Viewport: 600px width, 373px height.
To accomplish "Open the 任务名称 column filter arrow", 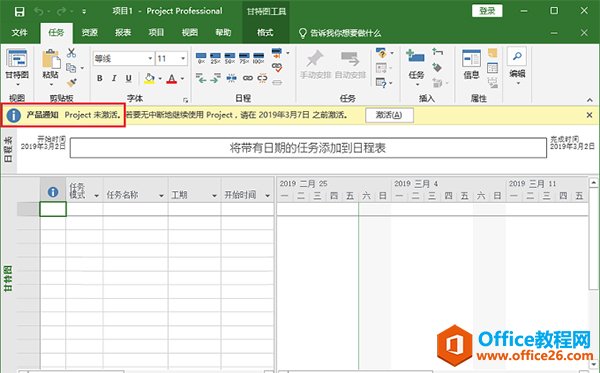I will (x=161, y=195).
